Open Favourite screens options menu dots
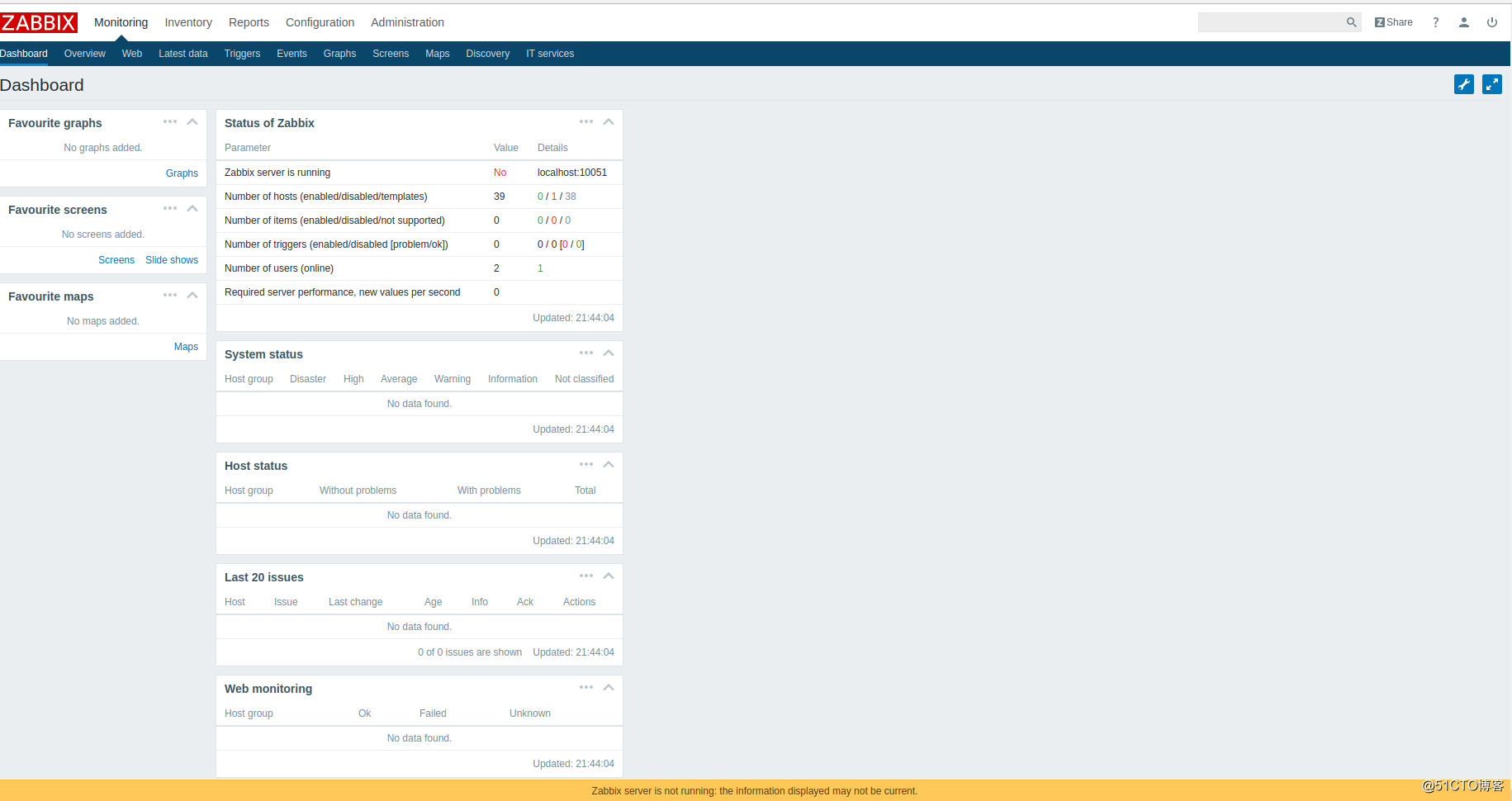 tap(170, 208)
